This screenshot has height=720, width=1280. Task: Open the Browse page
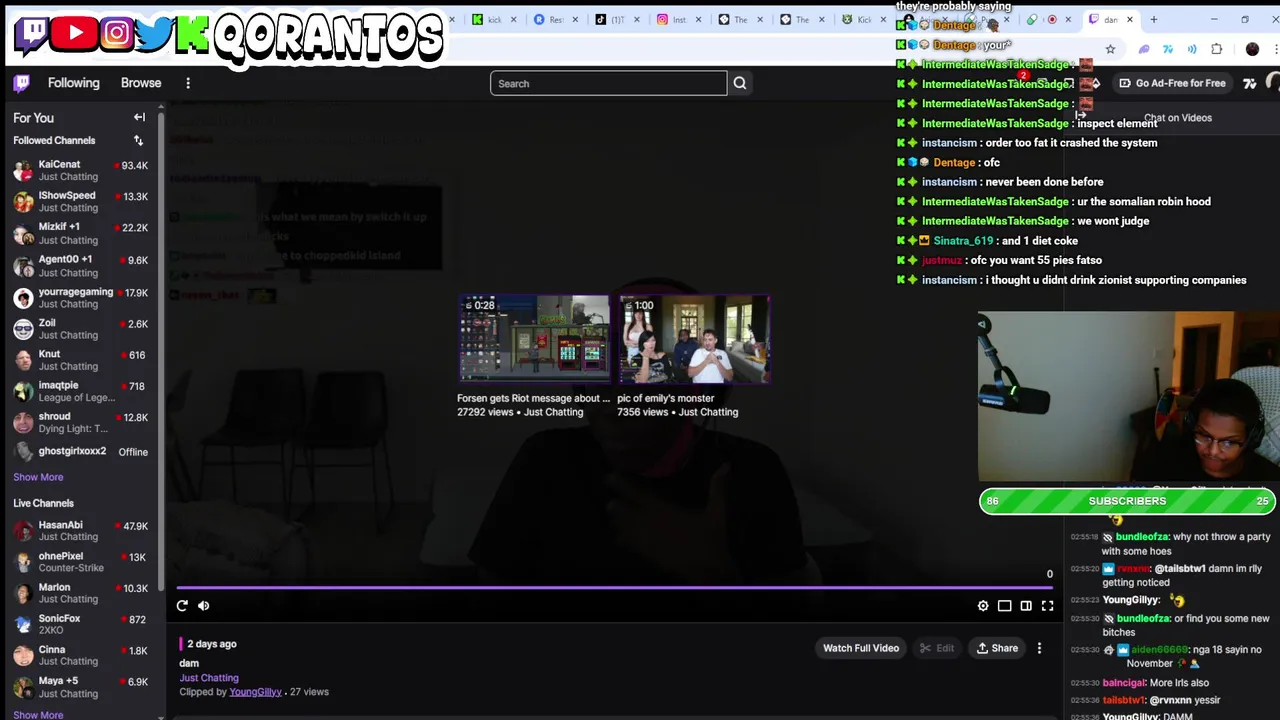tap(141, 83)
